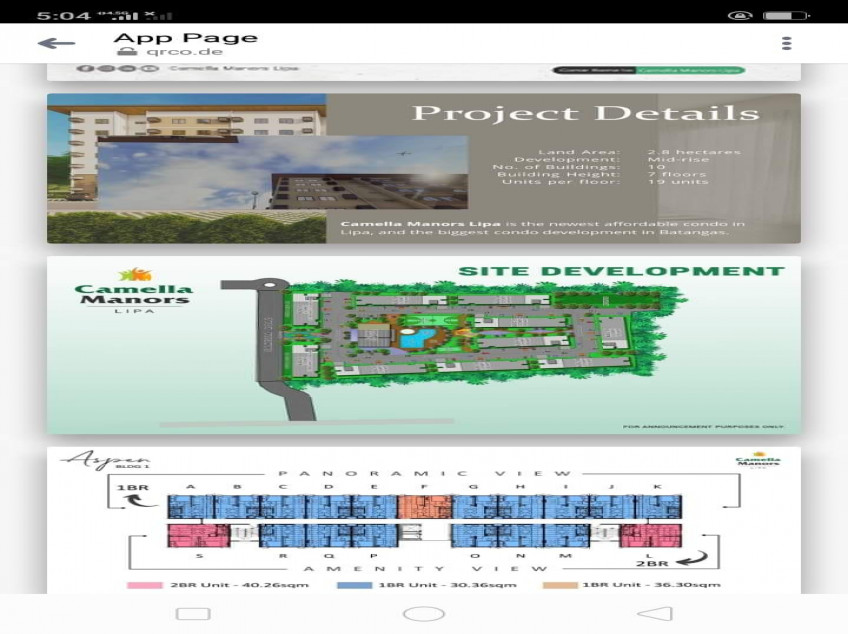Select the Project Details banner image
The image size is (848, 634).
423,168
